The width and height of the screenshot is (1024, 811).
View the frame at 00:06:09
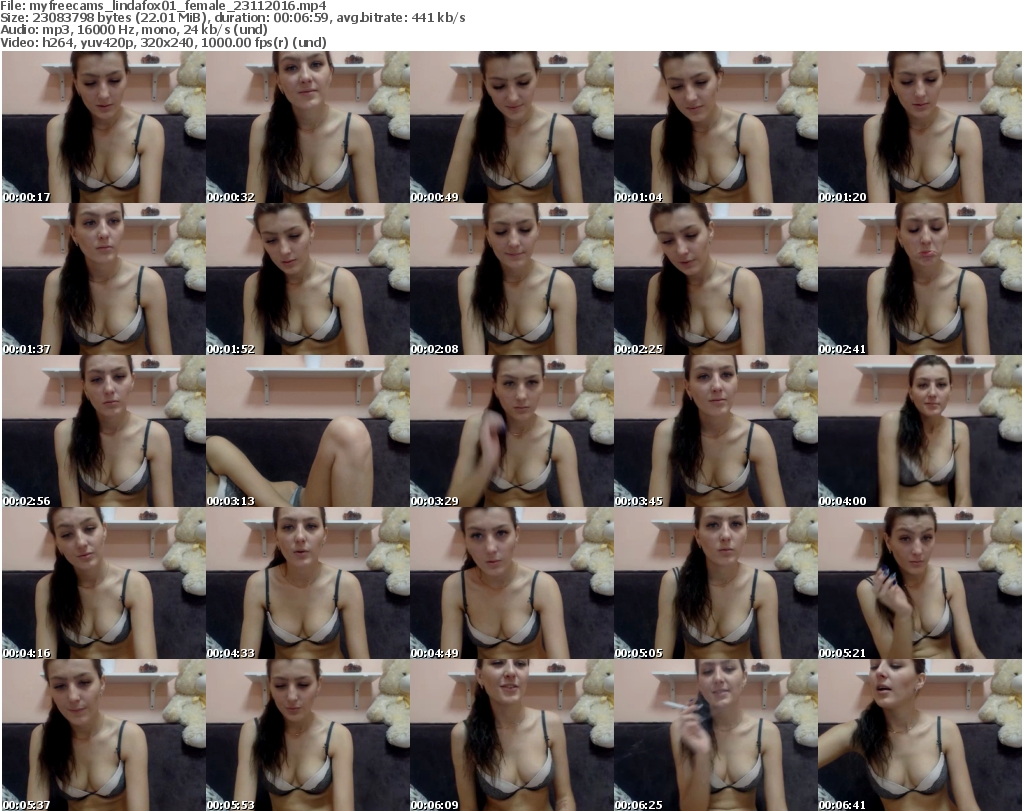pos(512,735)
